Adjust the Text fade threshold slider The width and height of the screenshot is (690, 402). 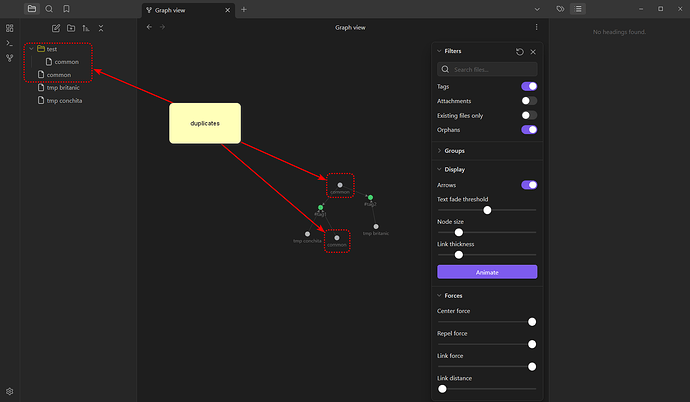[487, 210]
